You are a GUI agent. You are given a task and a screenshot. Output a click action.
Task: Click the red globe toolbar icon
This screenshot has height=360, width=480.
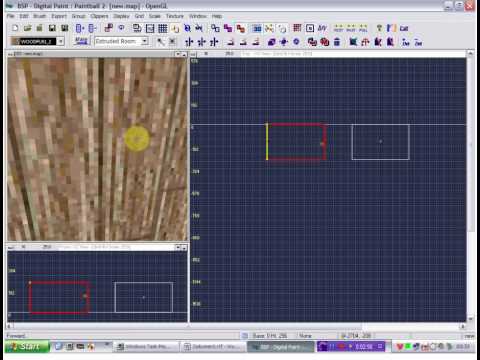(324, 42)
